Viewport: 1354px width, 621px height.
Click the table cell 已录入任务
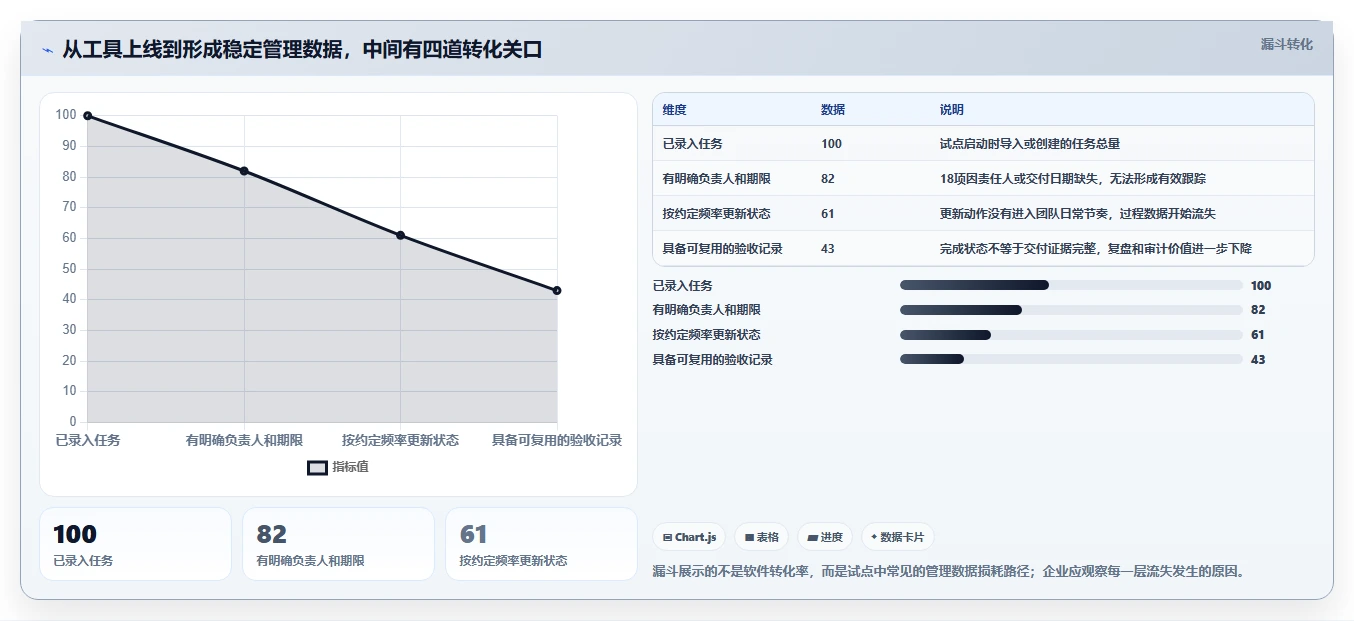pos(692,144)
